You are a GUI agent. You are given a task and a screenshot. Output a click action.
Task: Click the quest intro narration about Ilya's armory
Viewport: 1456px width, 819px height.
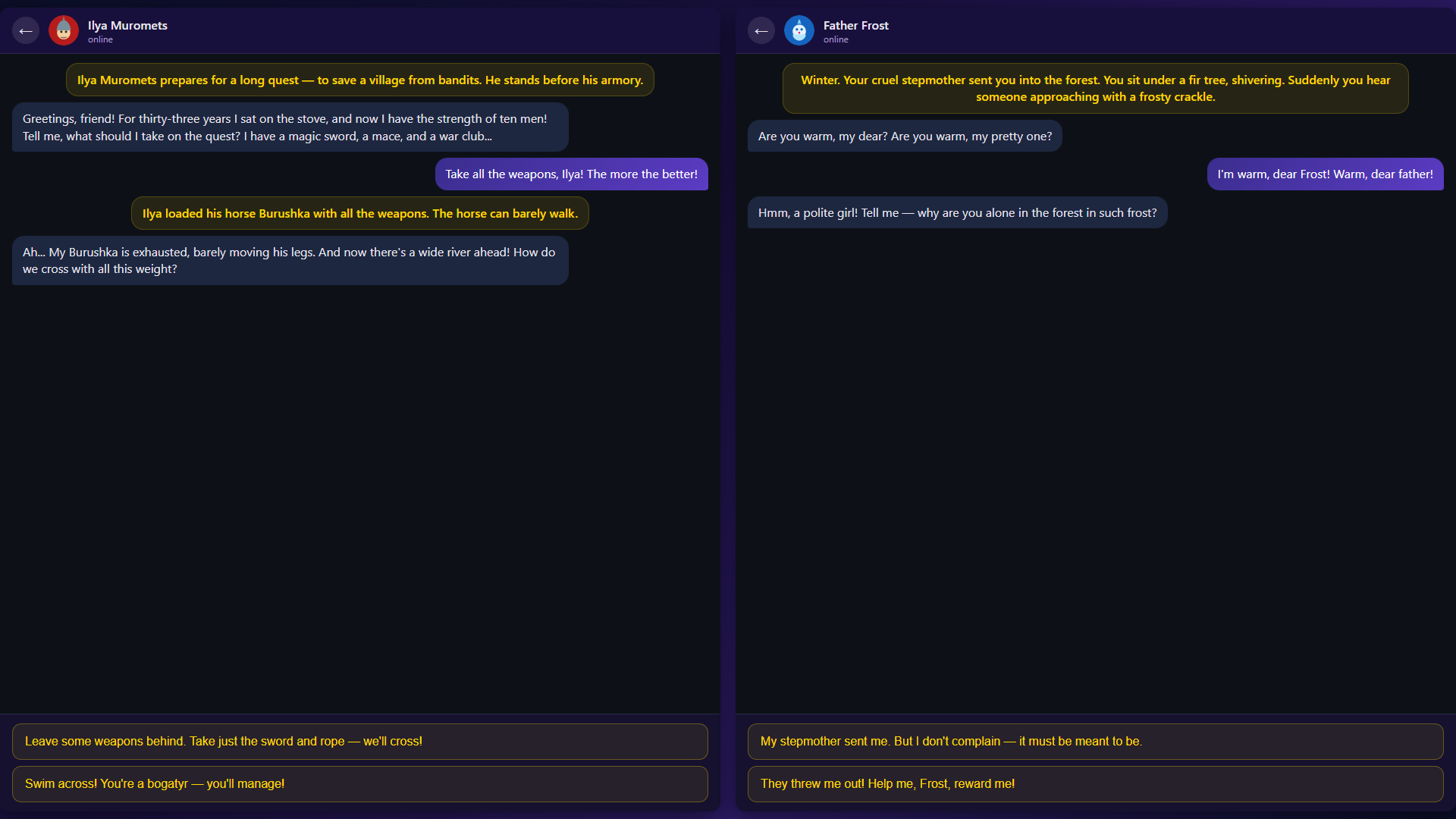359,79
